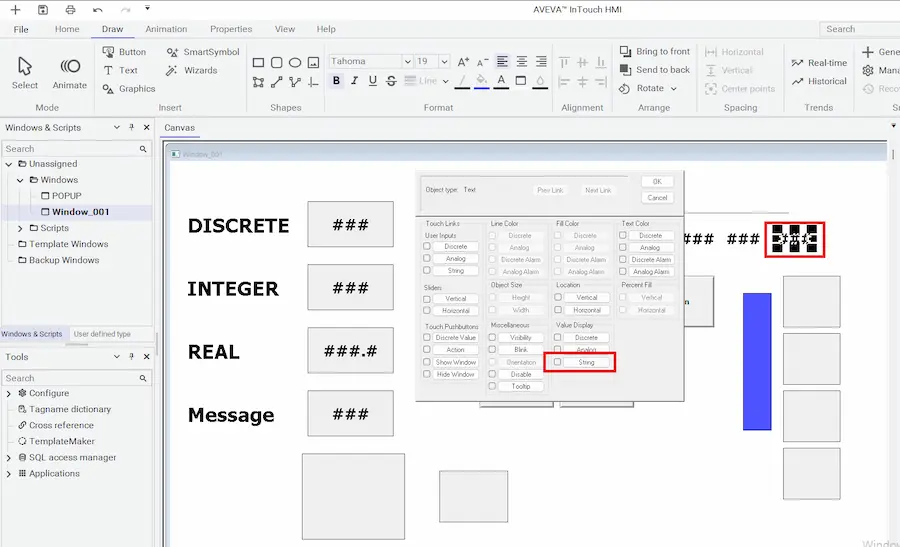Click the Tooltip button in Miscellaneous
This screenshot has height=547, width=900.
tap(521, 386)
